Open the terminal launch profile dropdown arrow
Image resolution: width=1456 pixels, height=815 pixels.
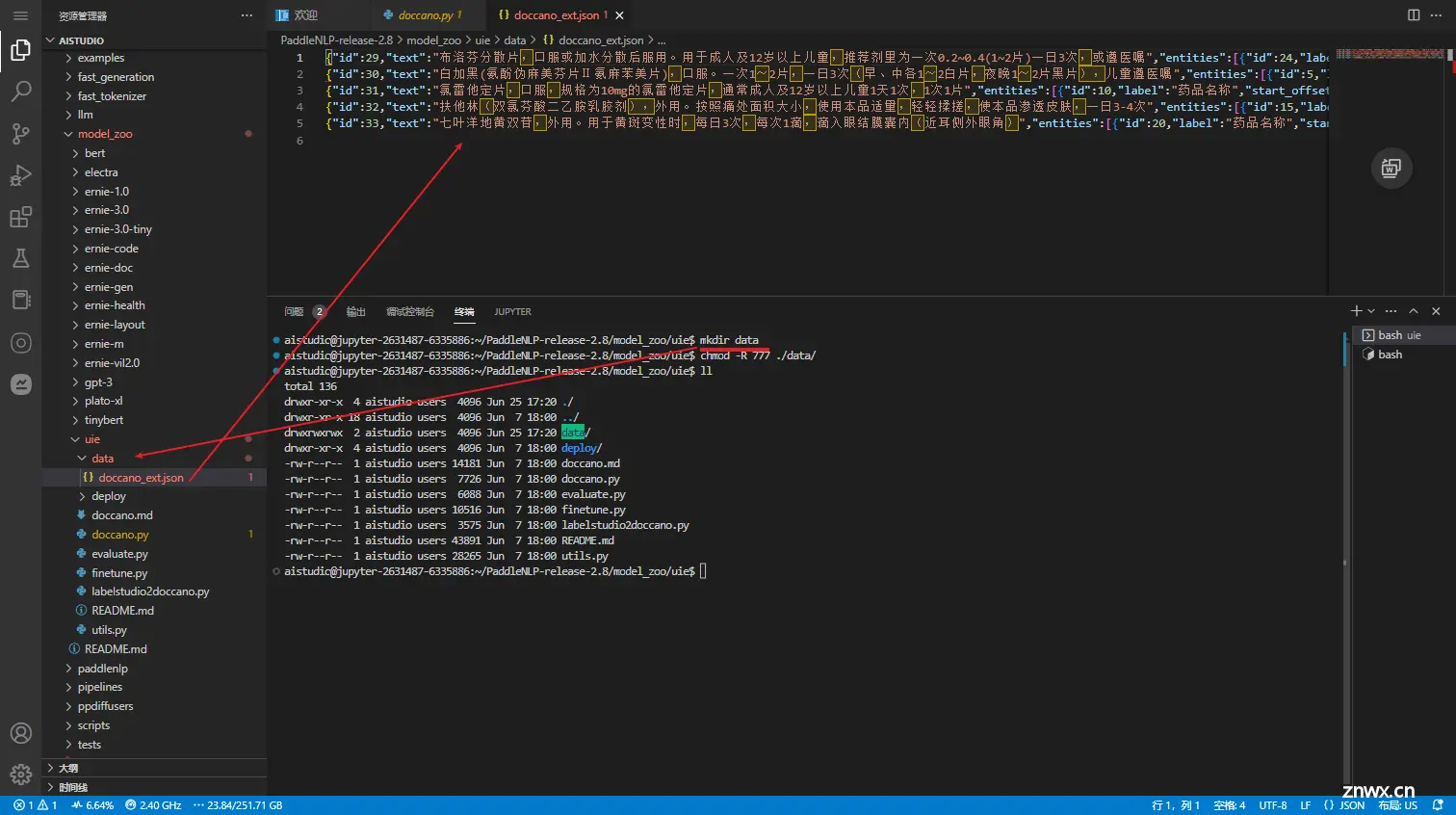(x=1371, y=311)
